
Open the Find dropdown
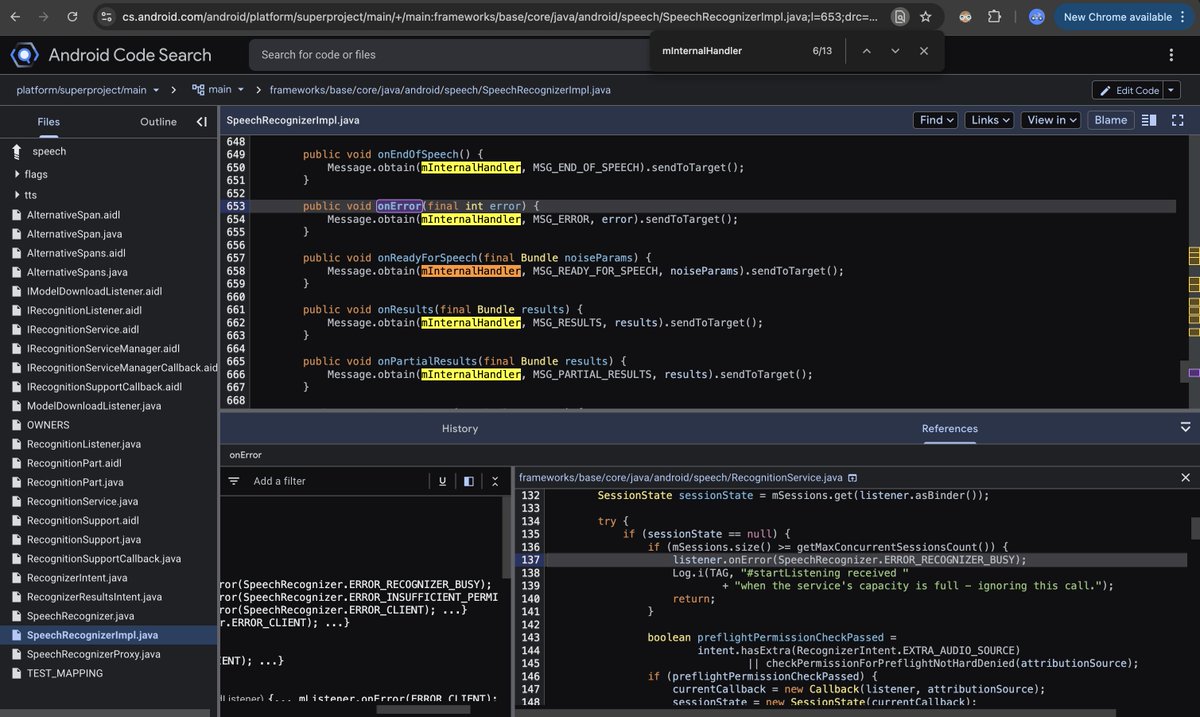point(936,120)
